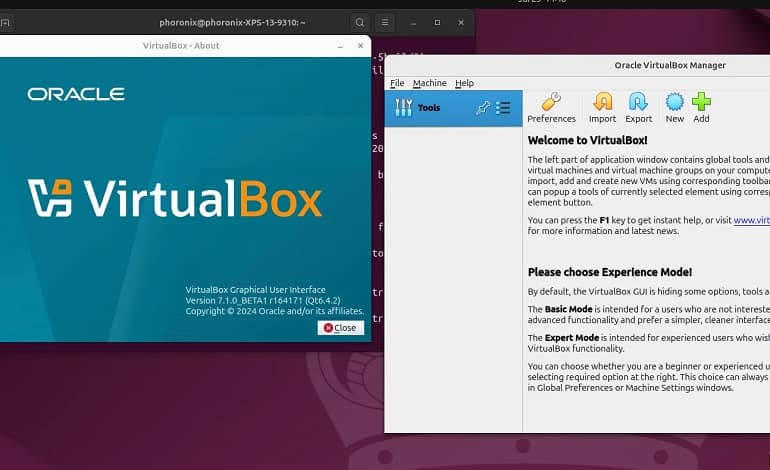Click 'Welcome to VirtualBox!' heading
The width and height of the screenshot is (770, 470).
[x=587, y=140]
